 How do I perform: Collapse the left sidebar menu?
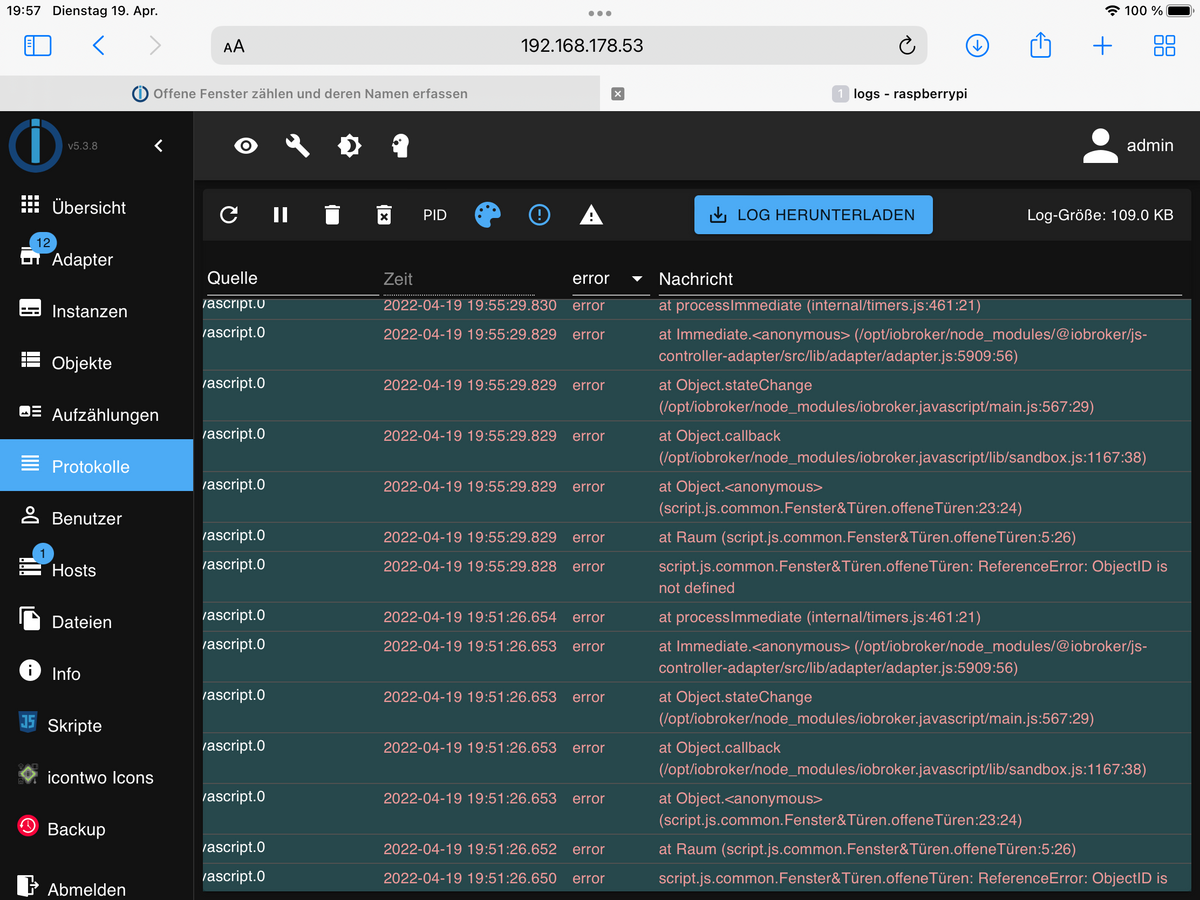pyautogui.click(x=158, y=146)
